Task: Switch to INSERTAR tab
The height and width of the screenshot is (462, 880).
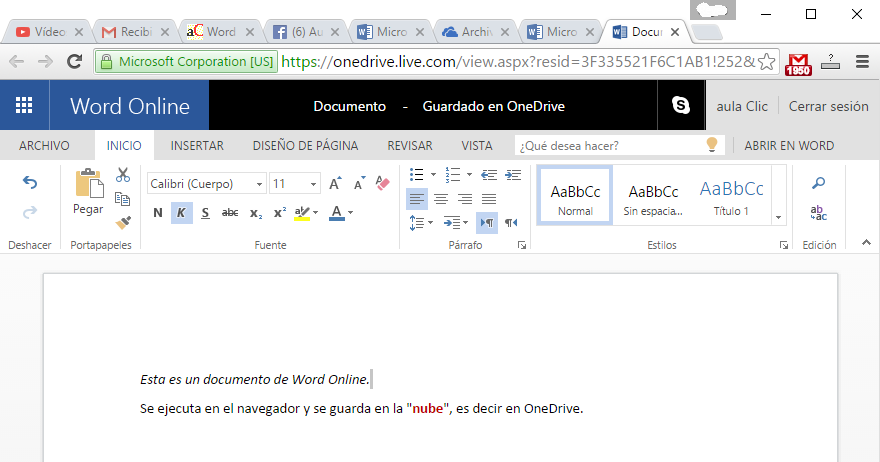Action: [x=197, y=145]
